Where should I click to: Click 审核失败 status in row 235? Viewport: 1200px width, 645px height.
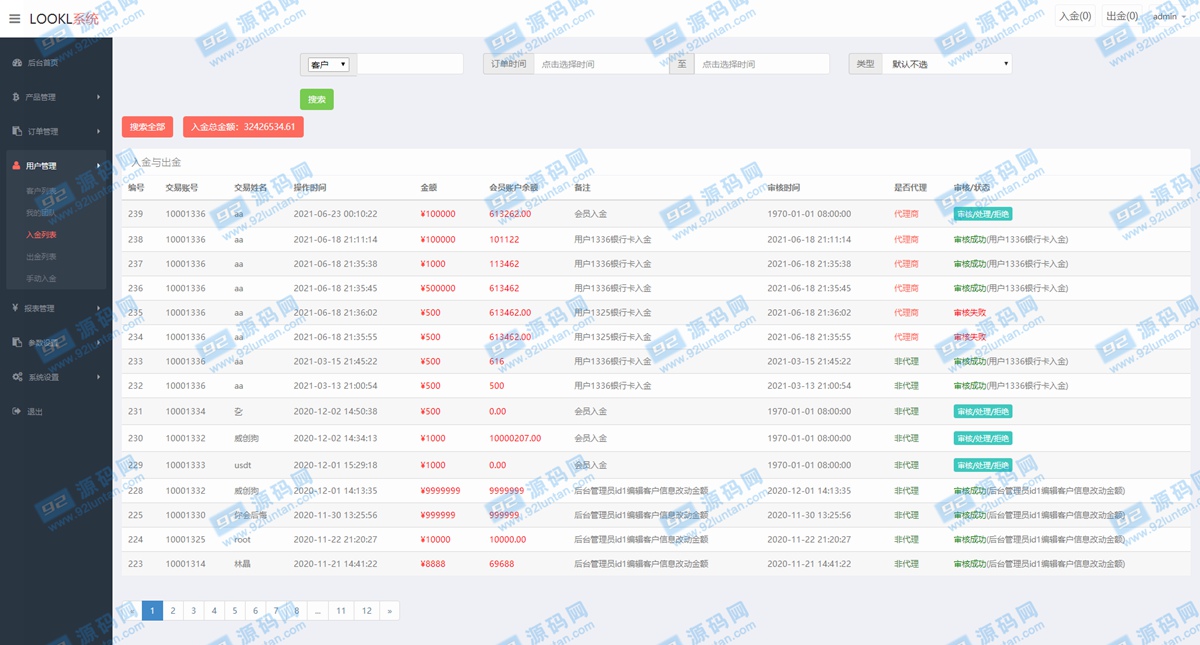(970, 313)
